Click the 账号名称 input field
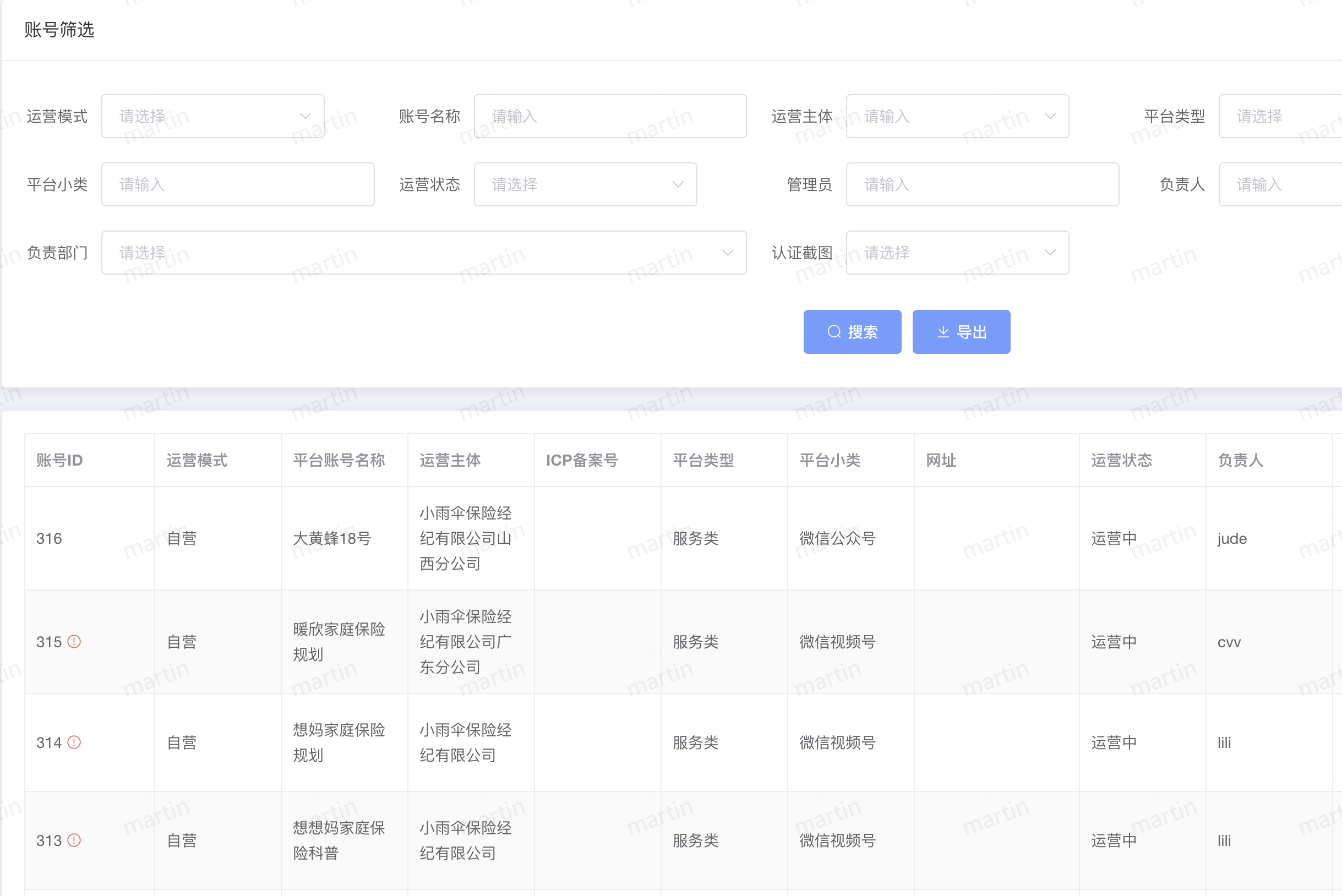1342x896 pixels. 610,116
